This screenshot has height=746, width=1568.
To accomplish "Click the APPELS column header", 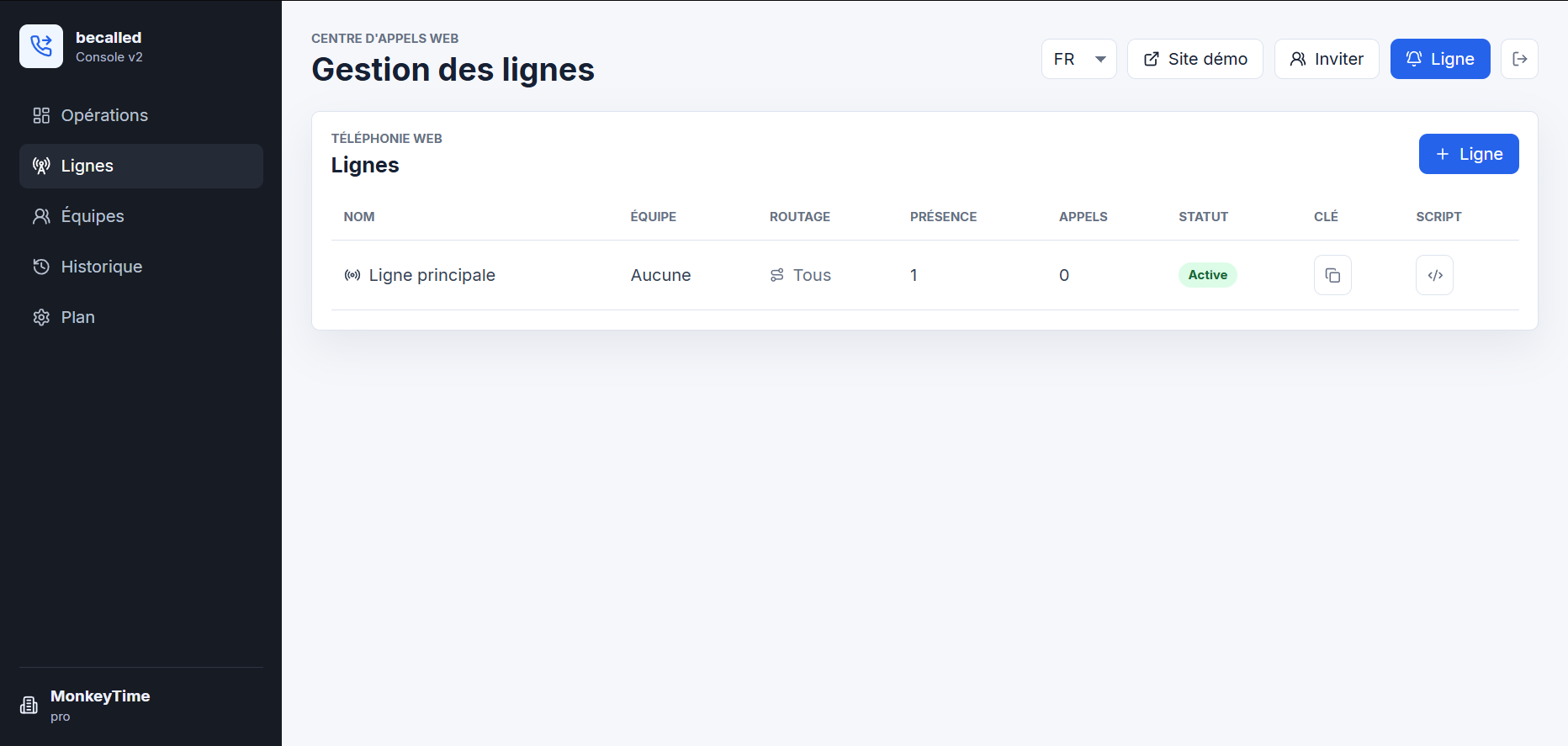I will coord(1083,217).
